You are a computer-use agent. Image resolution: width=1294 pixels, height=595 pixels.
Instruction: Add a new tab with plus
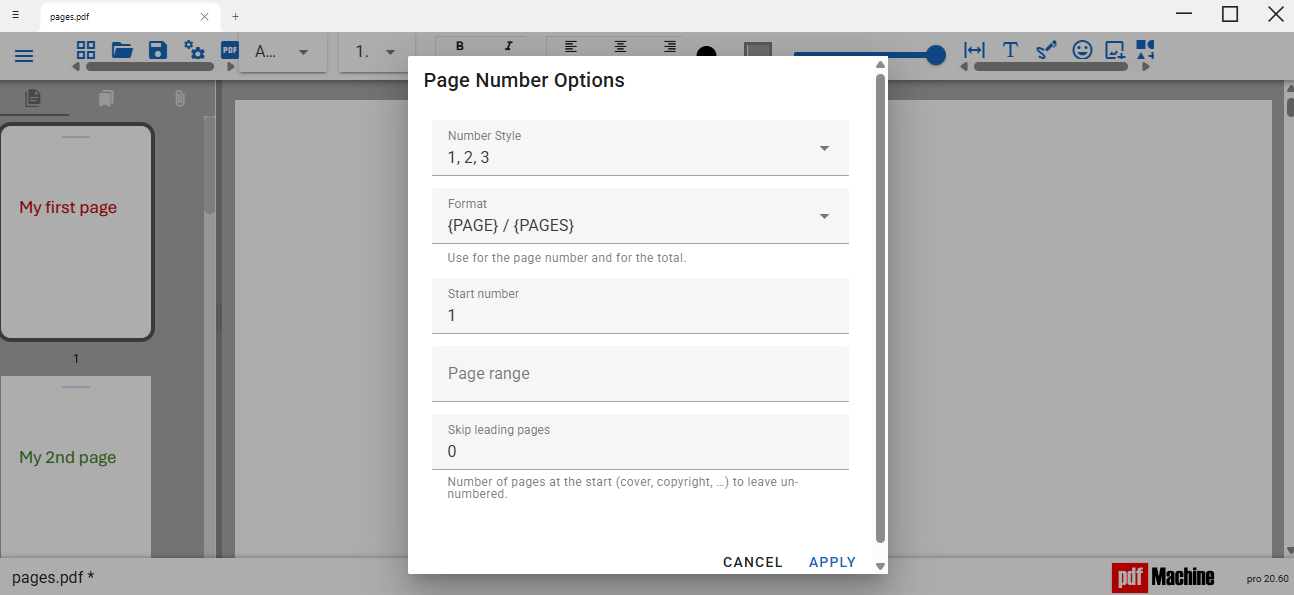236,16
